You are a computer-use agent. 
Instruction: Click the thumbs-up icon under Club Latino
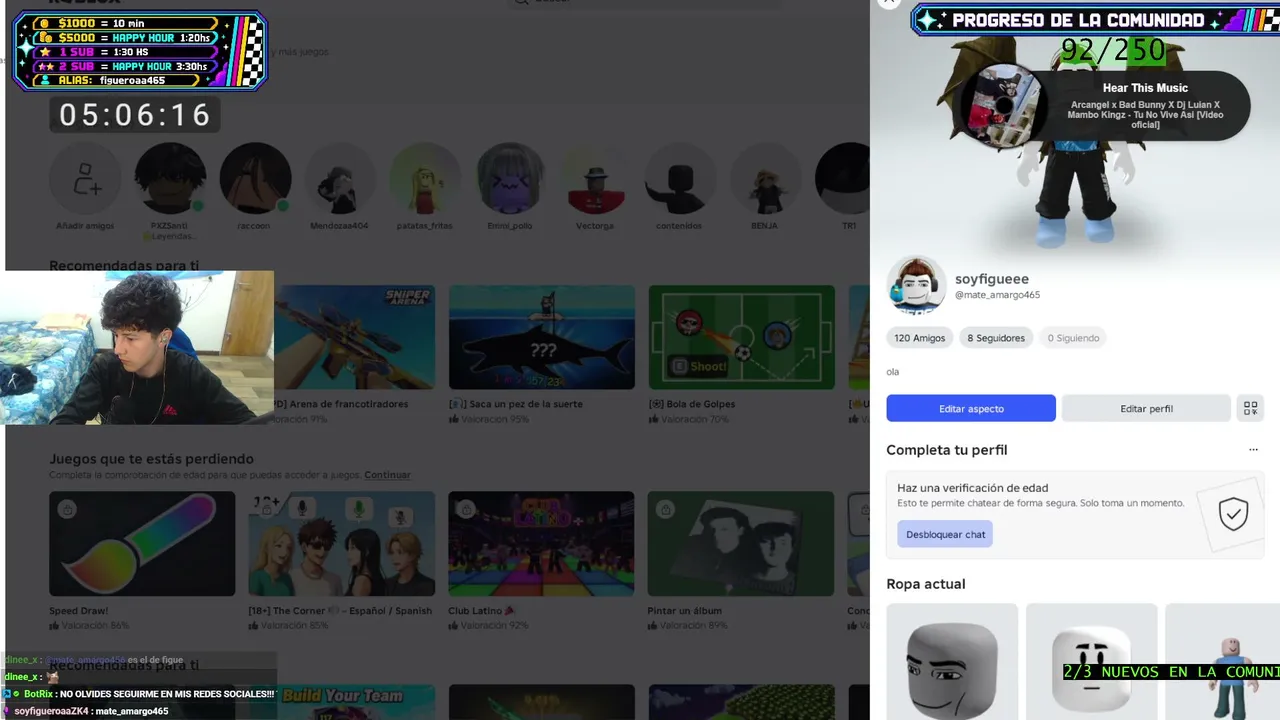pyautogui.click(x=453, y=626)
